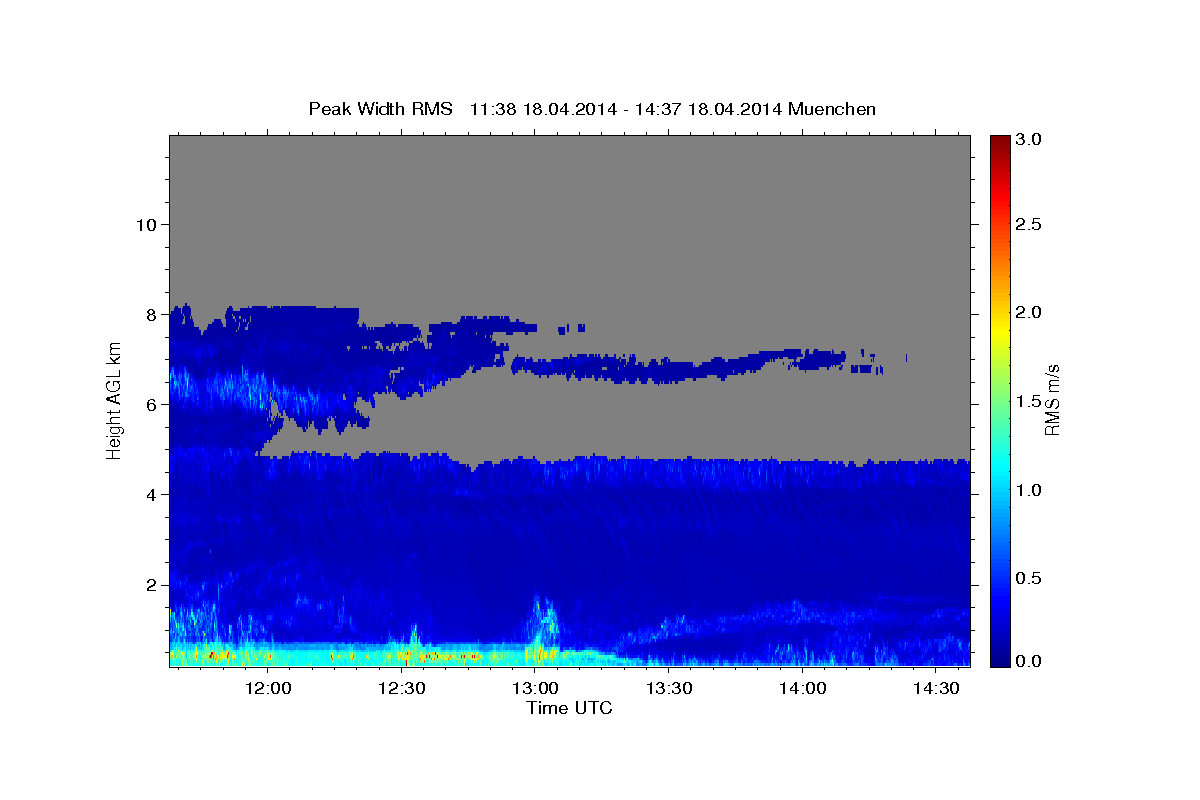Click the colorbar value 0.0
Screen dimensions: 1200x800
coord(1029,661)
